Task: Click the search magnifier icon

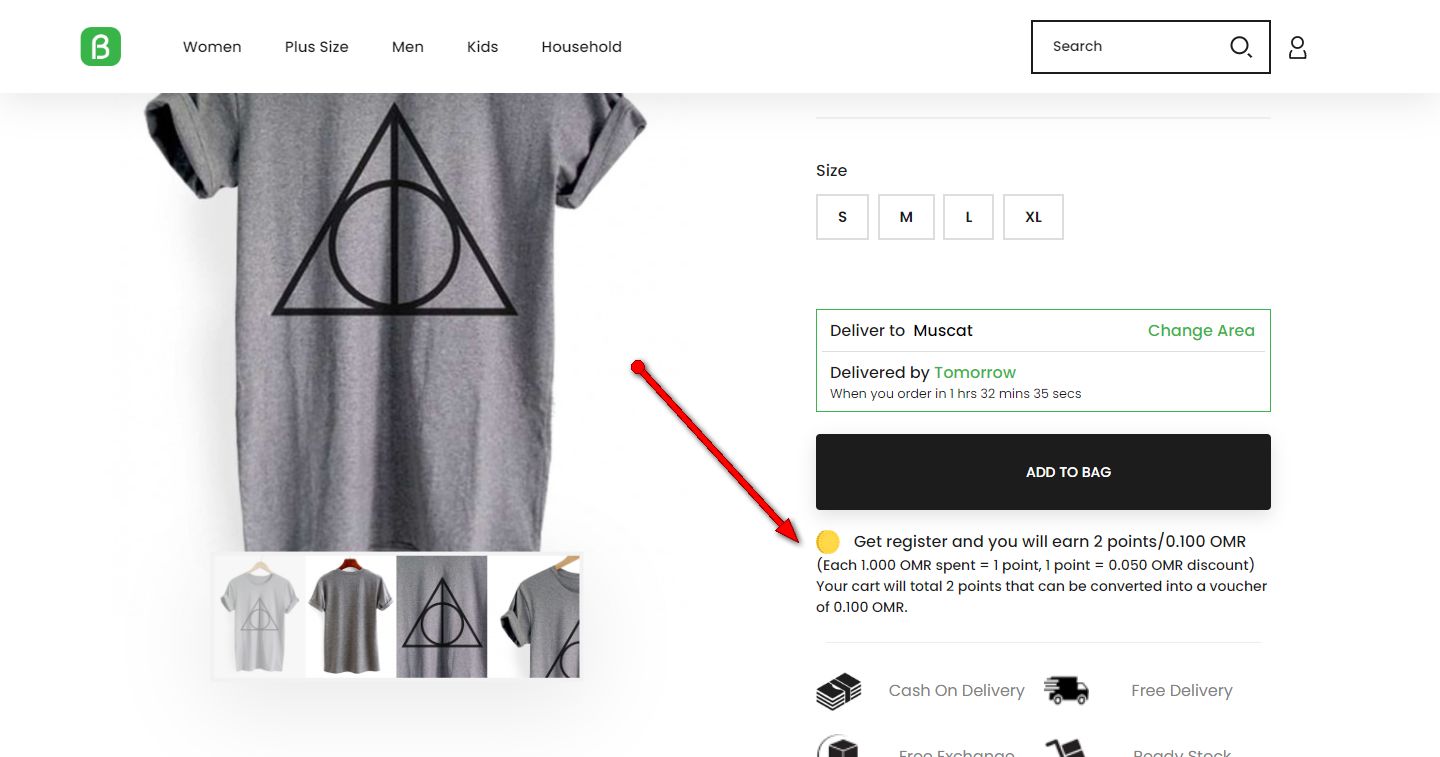Action: (1241, 47)
